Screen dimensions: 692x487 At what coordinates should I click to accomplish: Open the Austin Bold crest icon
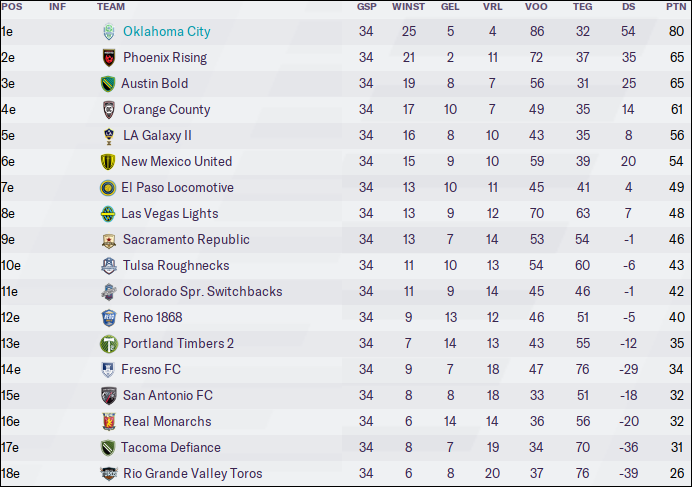[x=108, y=84]
